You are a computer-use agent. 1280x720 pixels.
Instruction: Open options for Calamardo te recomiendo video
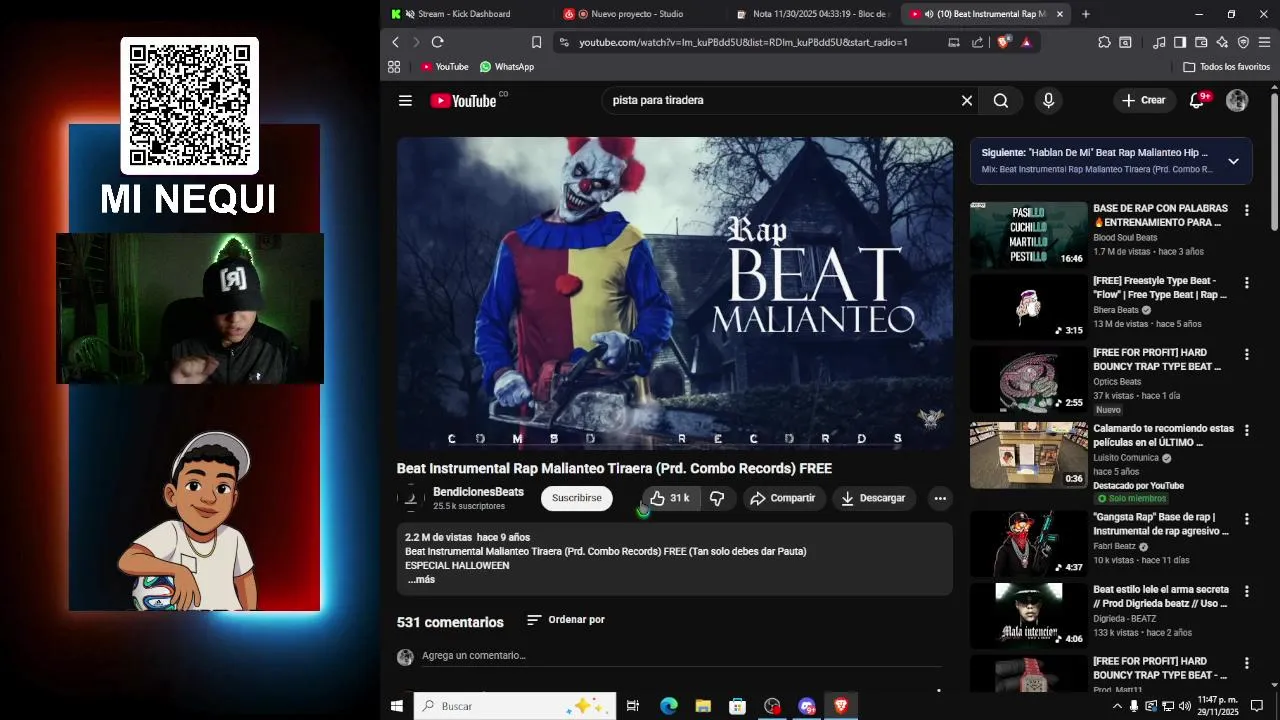(x=1246, y=430)
